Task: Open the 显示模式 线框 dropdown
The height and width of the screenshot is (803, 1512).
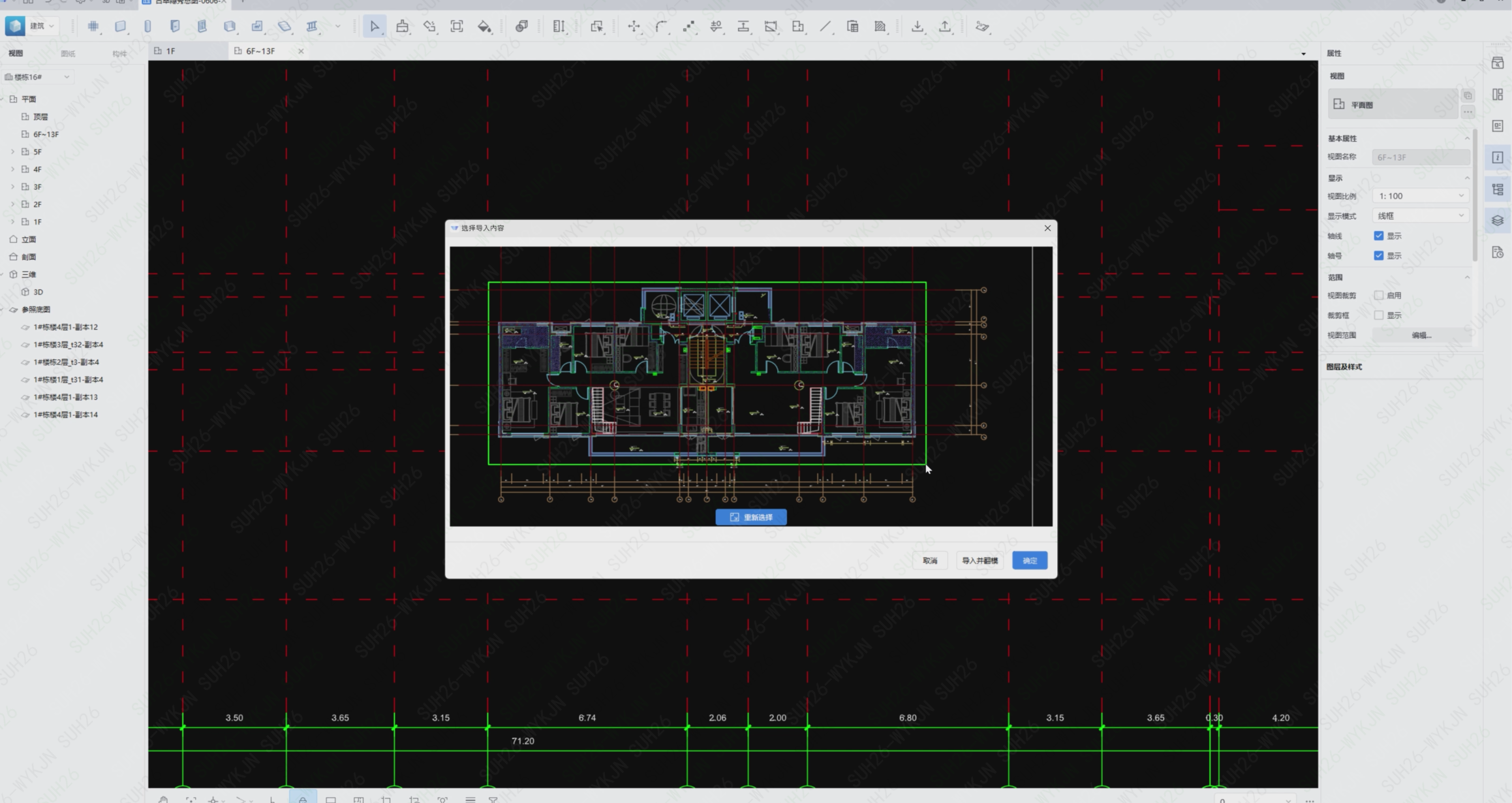Action: 1421,216
